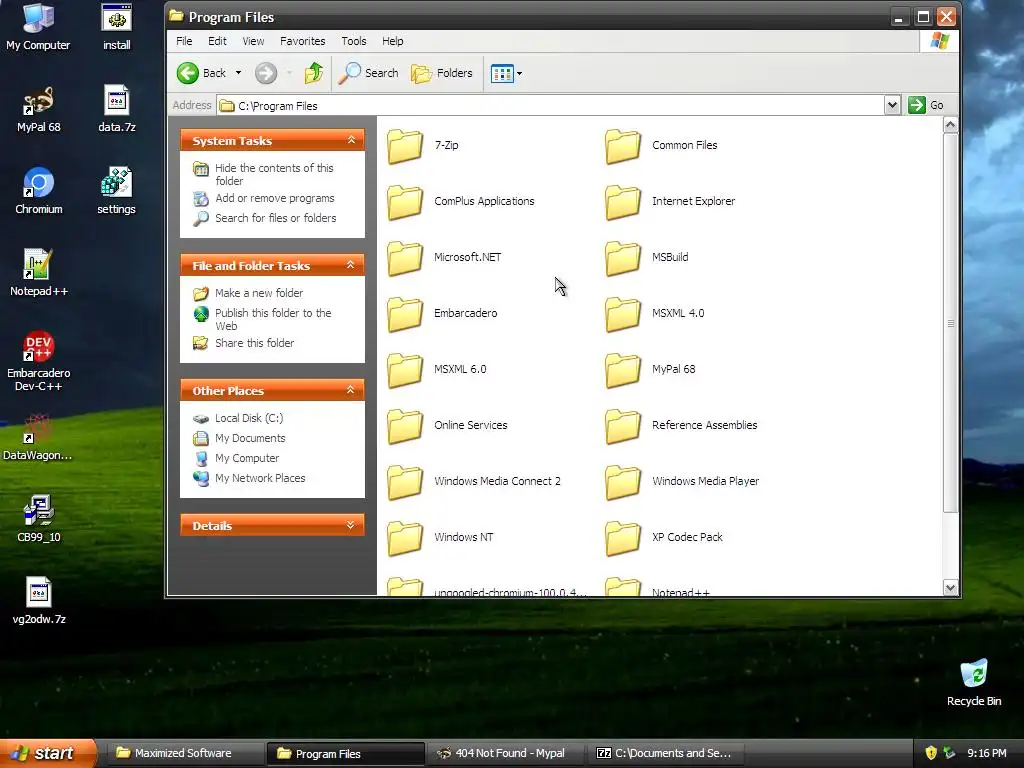Viewport: 1024px width, 768px height.
Task: Click Make a new folder link
Action: [259, 293]
